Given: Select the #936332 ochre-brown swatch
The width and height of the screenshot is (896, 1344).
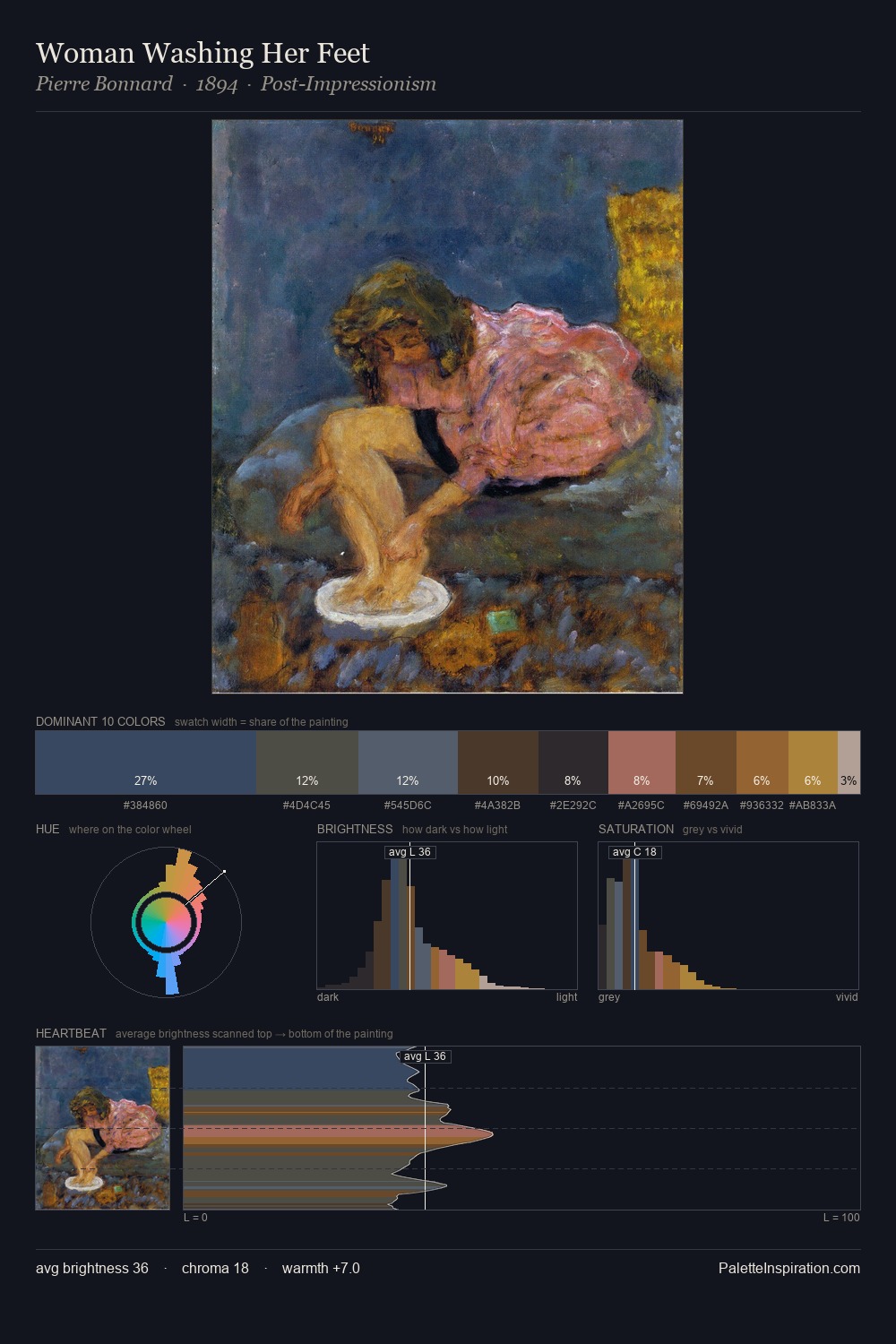Looking at the screenshot, I should (762, 762).
